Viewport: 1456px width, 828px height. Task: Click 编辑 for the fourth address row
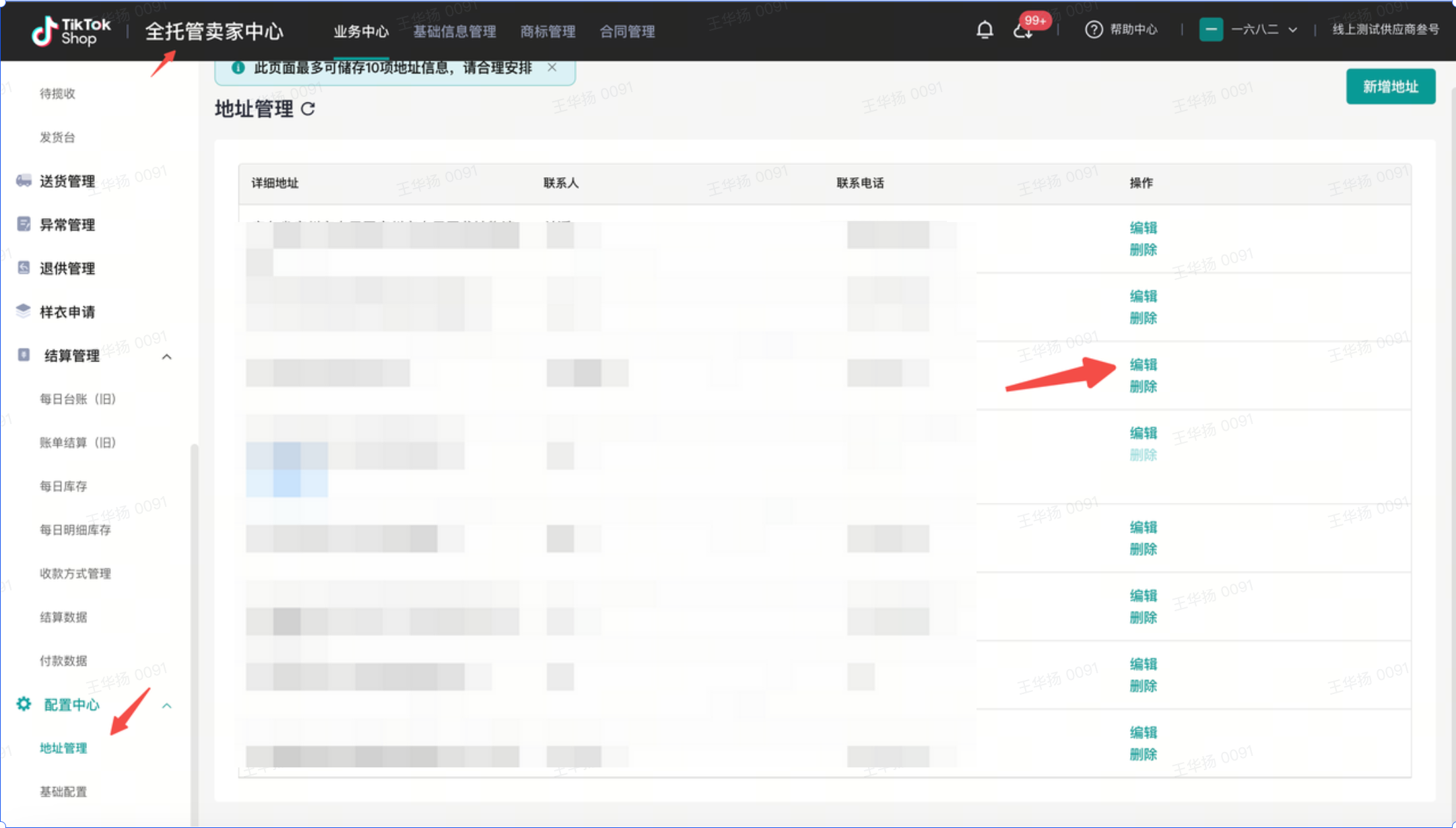tap(1143, 434)
